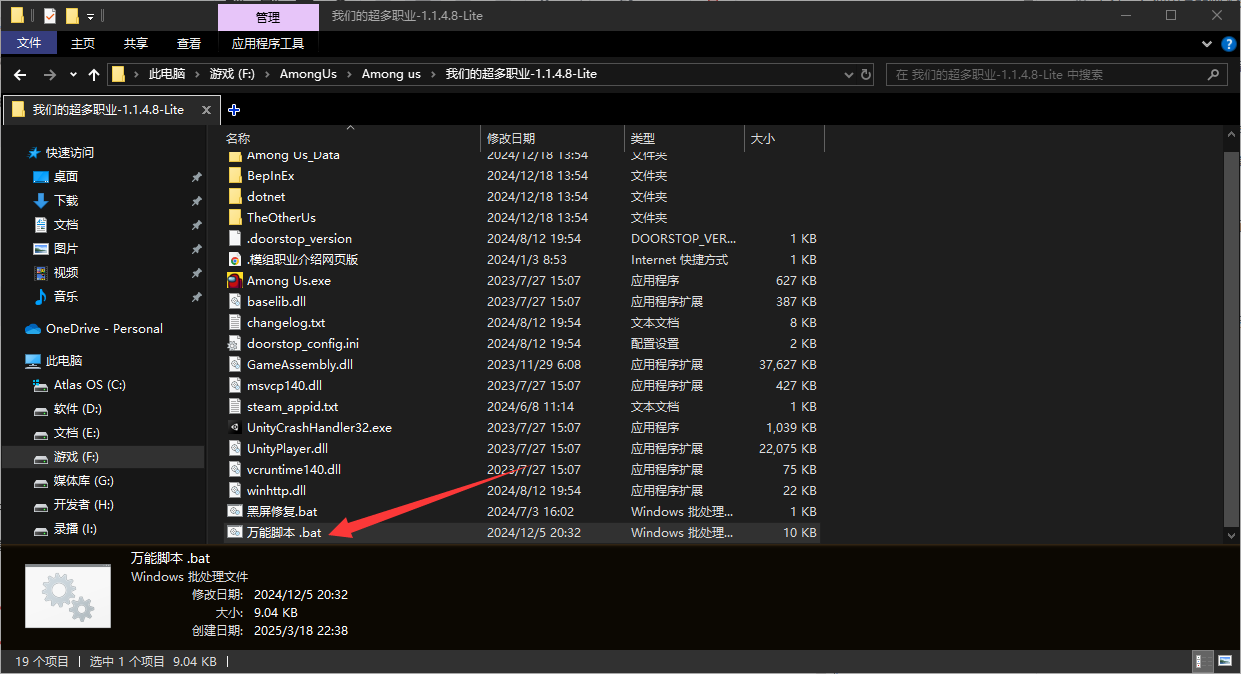This screenshot has width=1241, height=674.
Task: Select 此电脑 in the sidebar
Action: pos(64,361)
